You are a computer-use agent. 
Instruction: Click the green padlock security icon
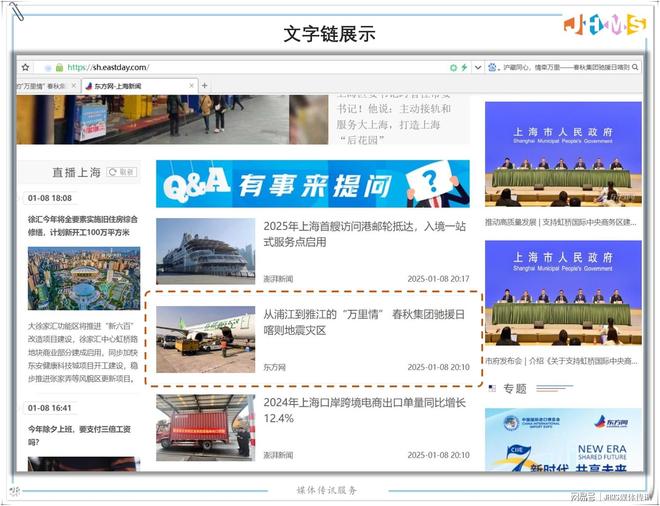pyautogui.click(x=60, y=67)
